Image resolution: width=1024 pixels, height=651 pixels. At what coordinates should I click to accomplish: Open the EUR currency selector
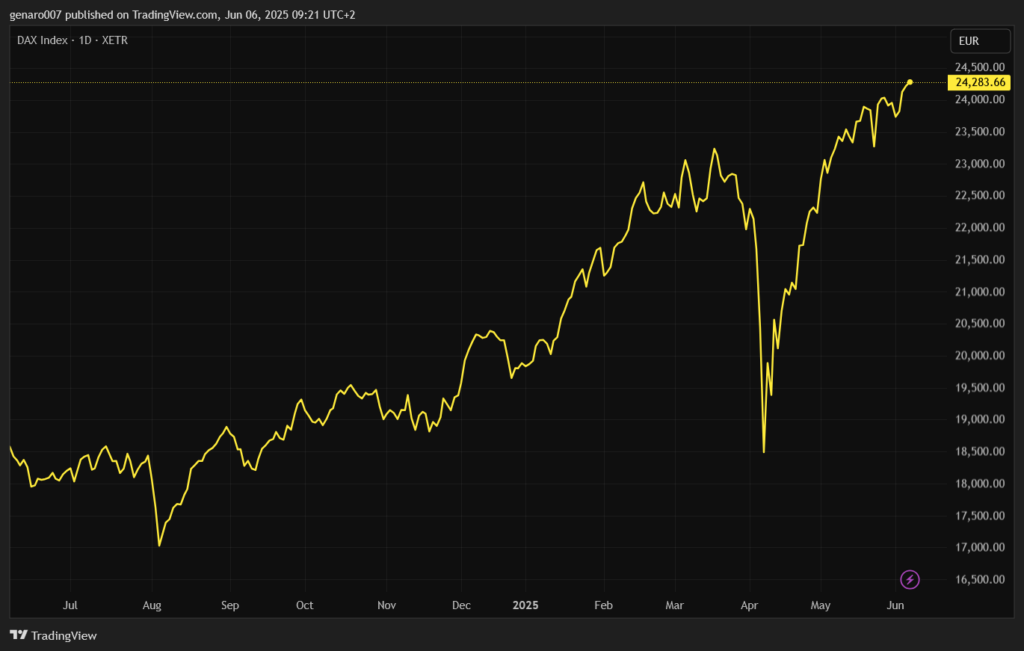click(x=980, y=41)
